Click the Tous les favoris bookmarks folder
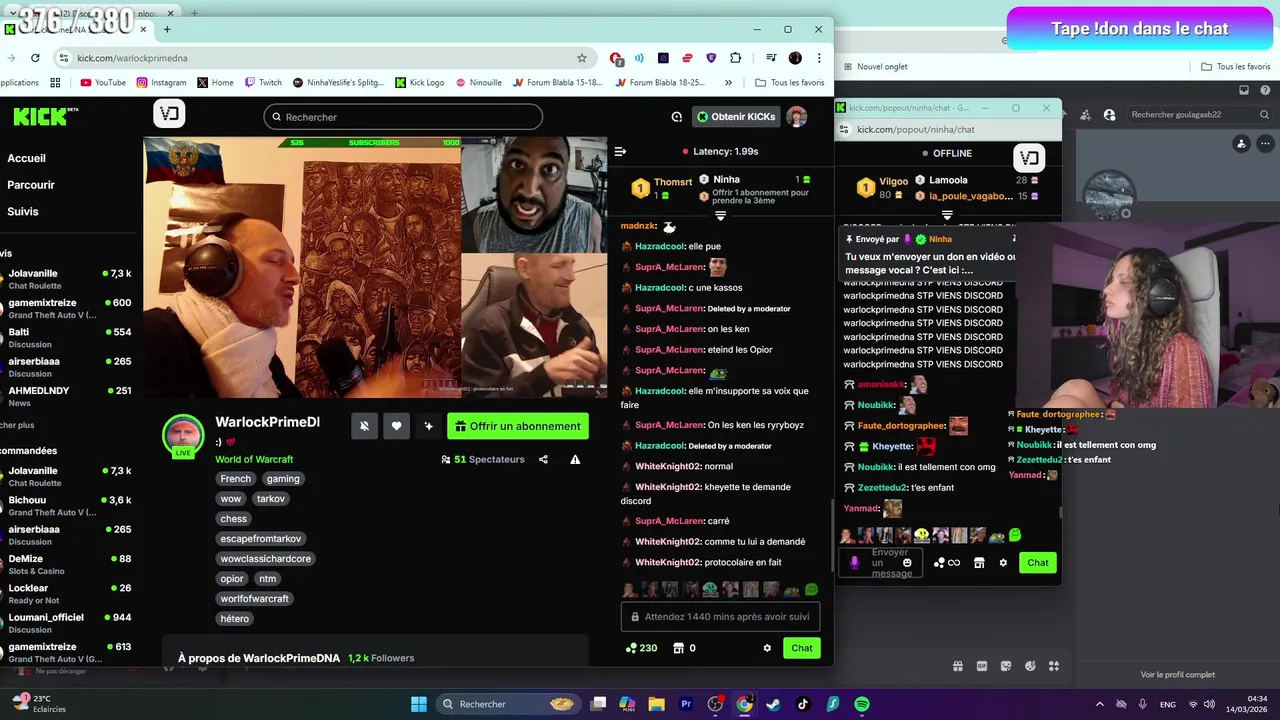 [x=790, y=83]
